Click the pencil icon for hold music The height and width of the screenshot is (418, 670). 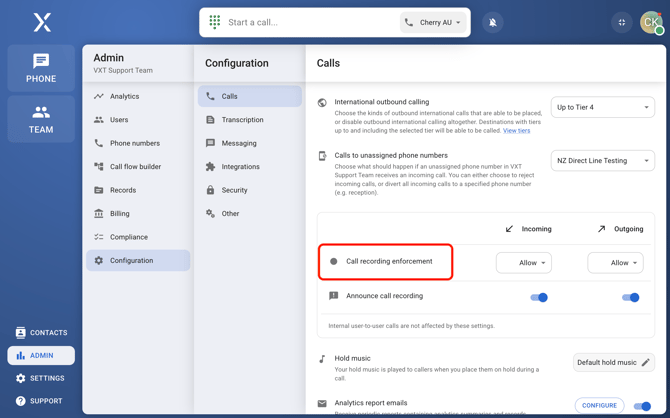point(646,362)
